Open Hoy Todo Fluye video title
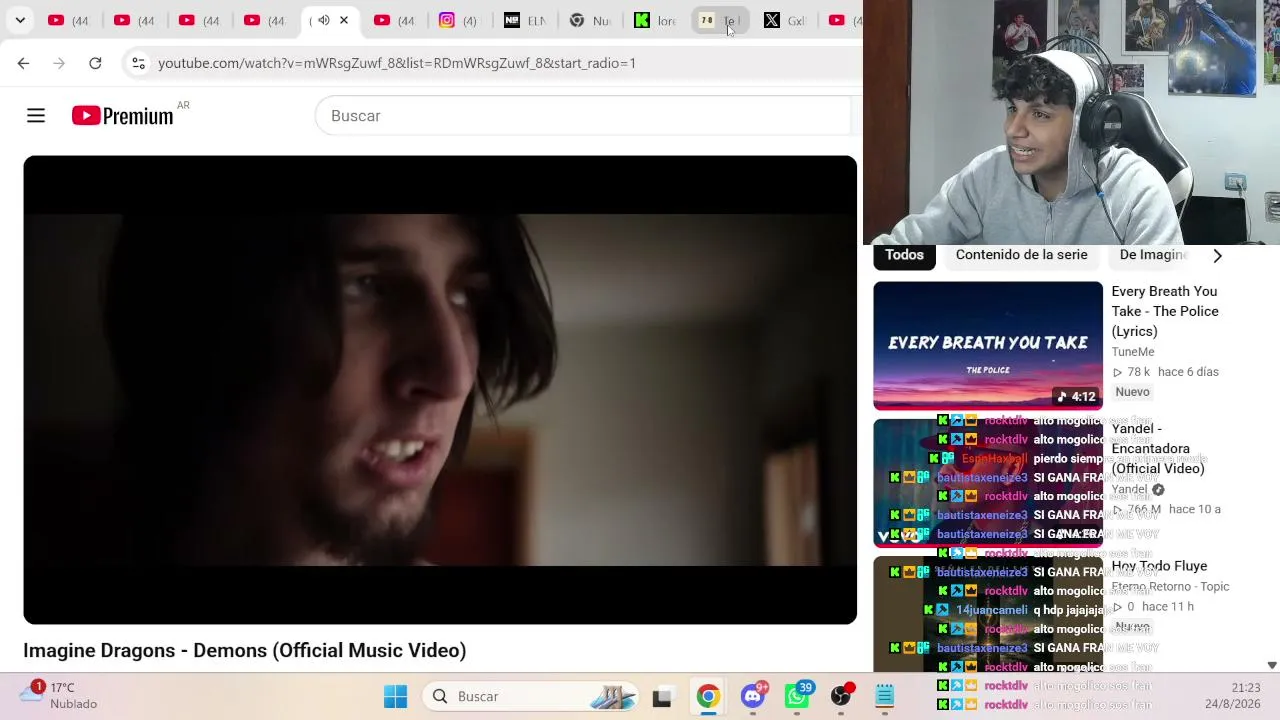The image size is (1280, 720). click(x=1159, y=566)
